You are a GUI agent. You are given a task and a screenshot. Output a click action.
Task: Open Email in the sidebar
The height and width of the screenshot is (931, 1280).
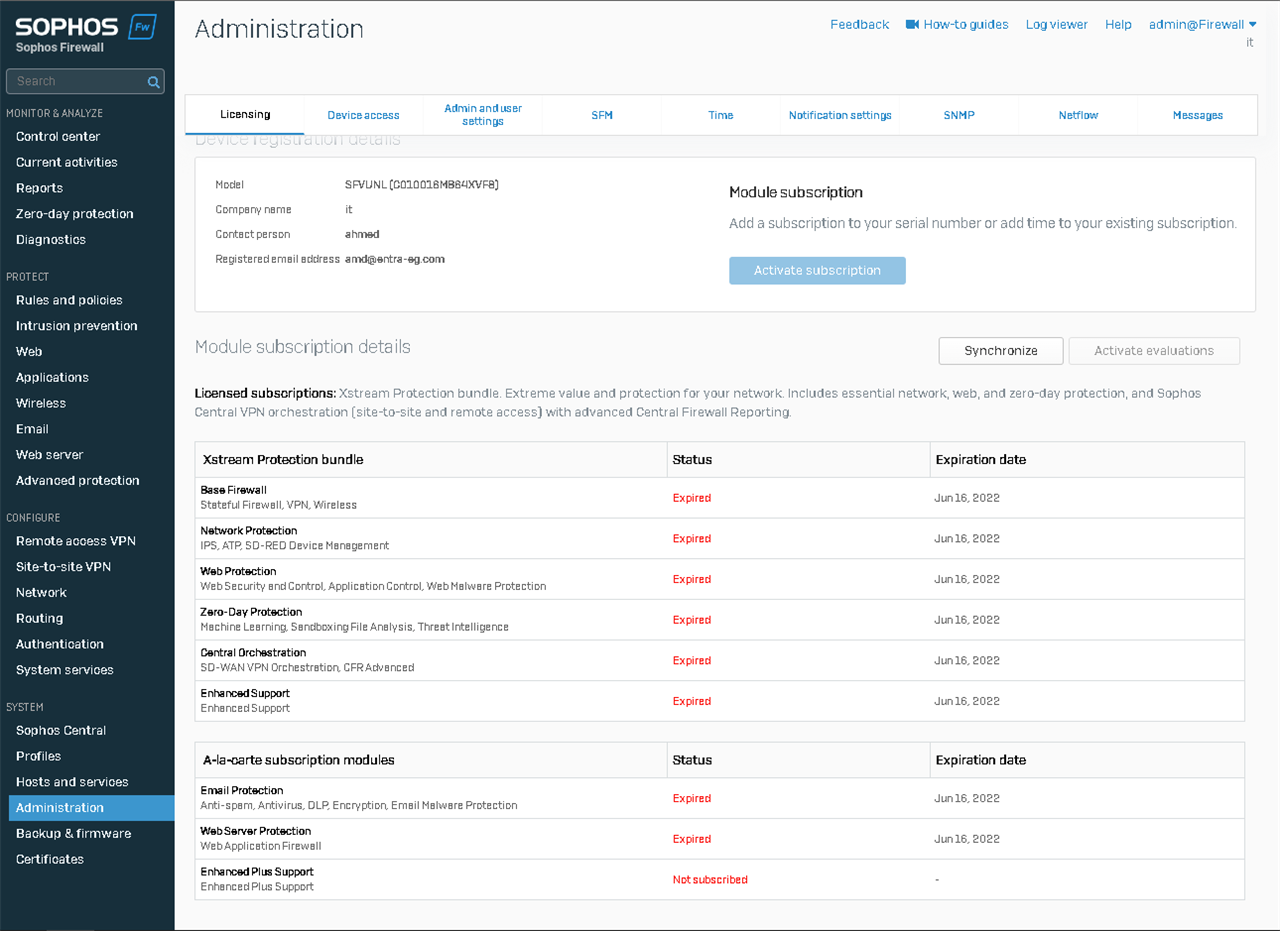pos(32,429)
